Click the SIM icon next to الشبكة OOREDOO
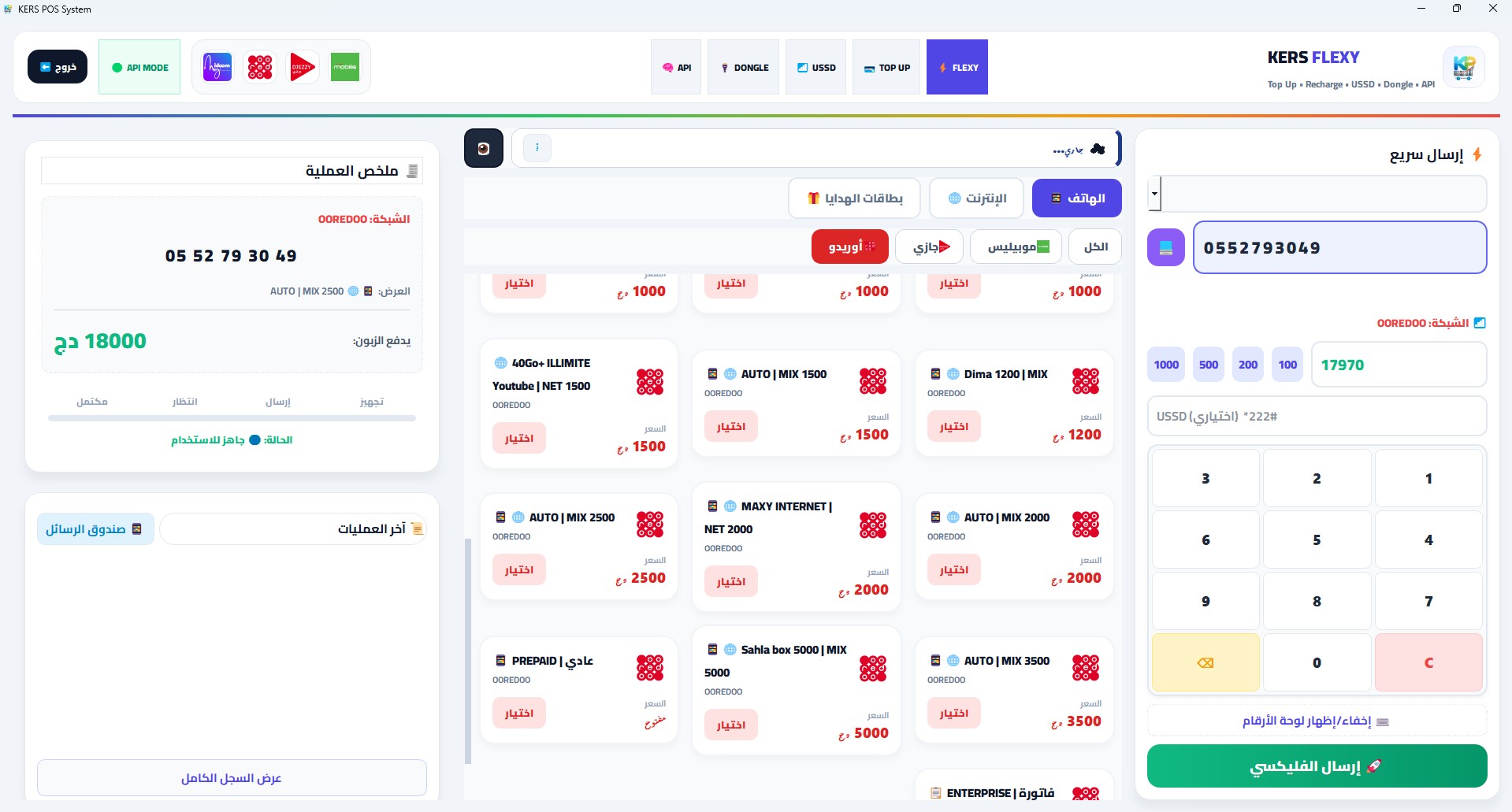 pos(1481,322)
